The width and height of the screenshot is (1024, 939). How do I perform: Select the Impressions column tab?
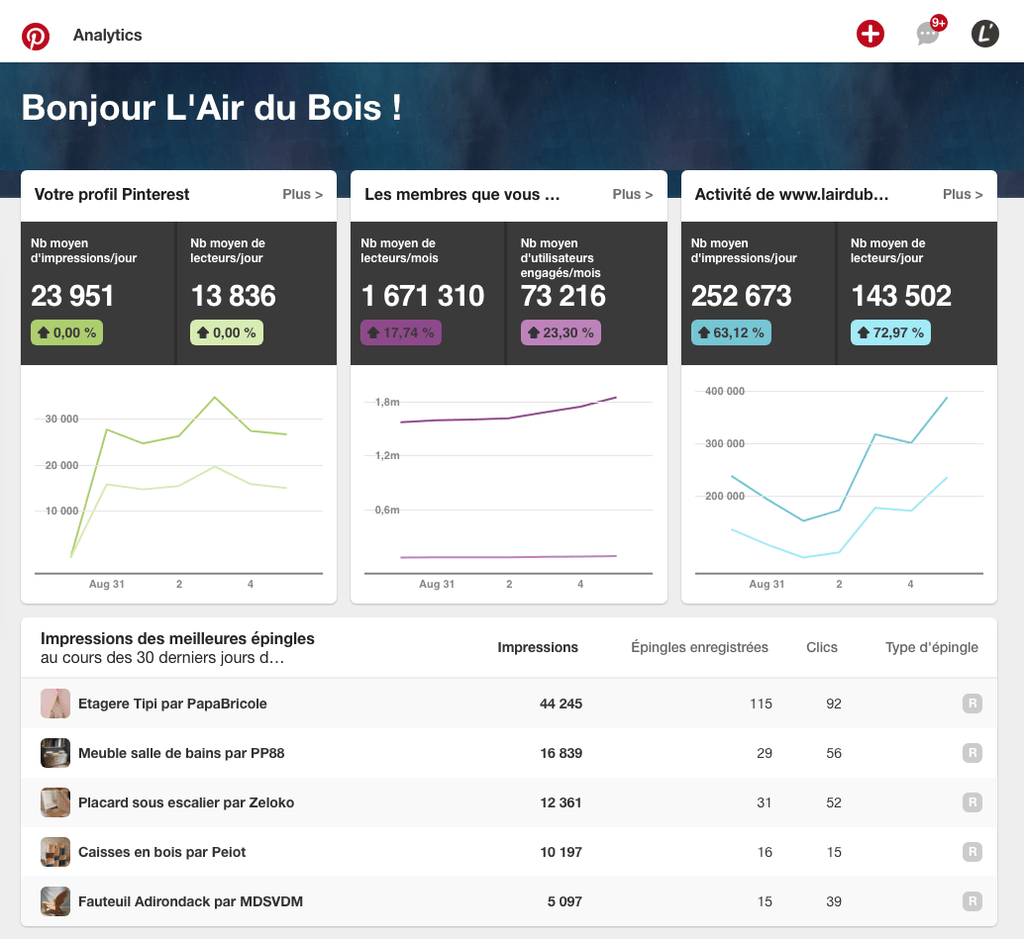point(537,647)
